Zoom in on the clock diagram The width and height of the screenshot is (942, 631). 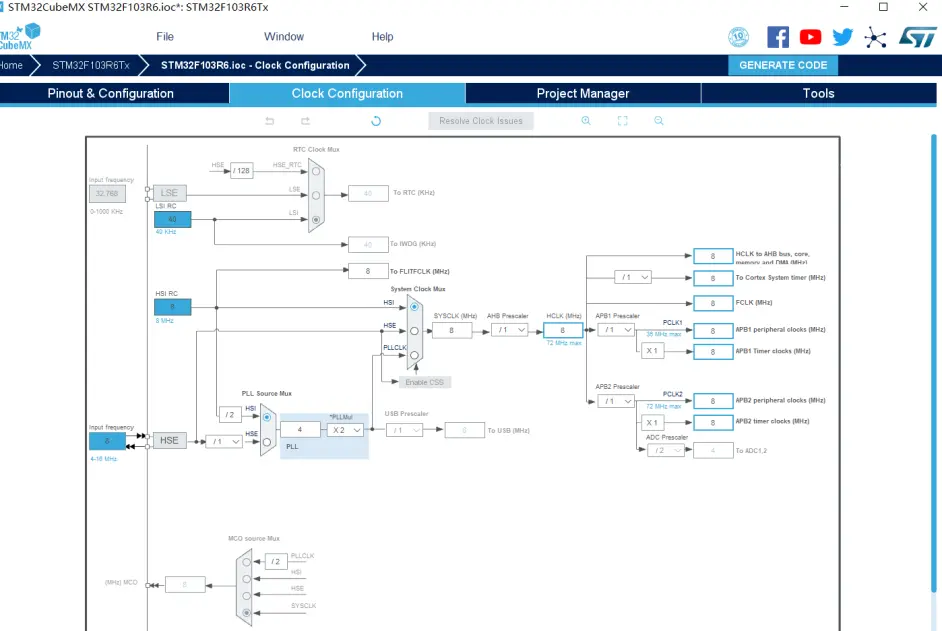click(586, 121)
